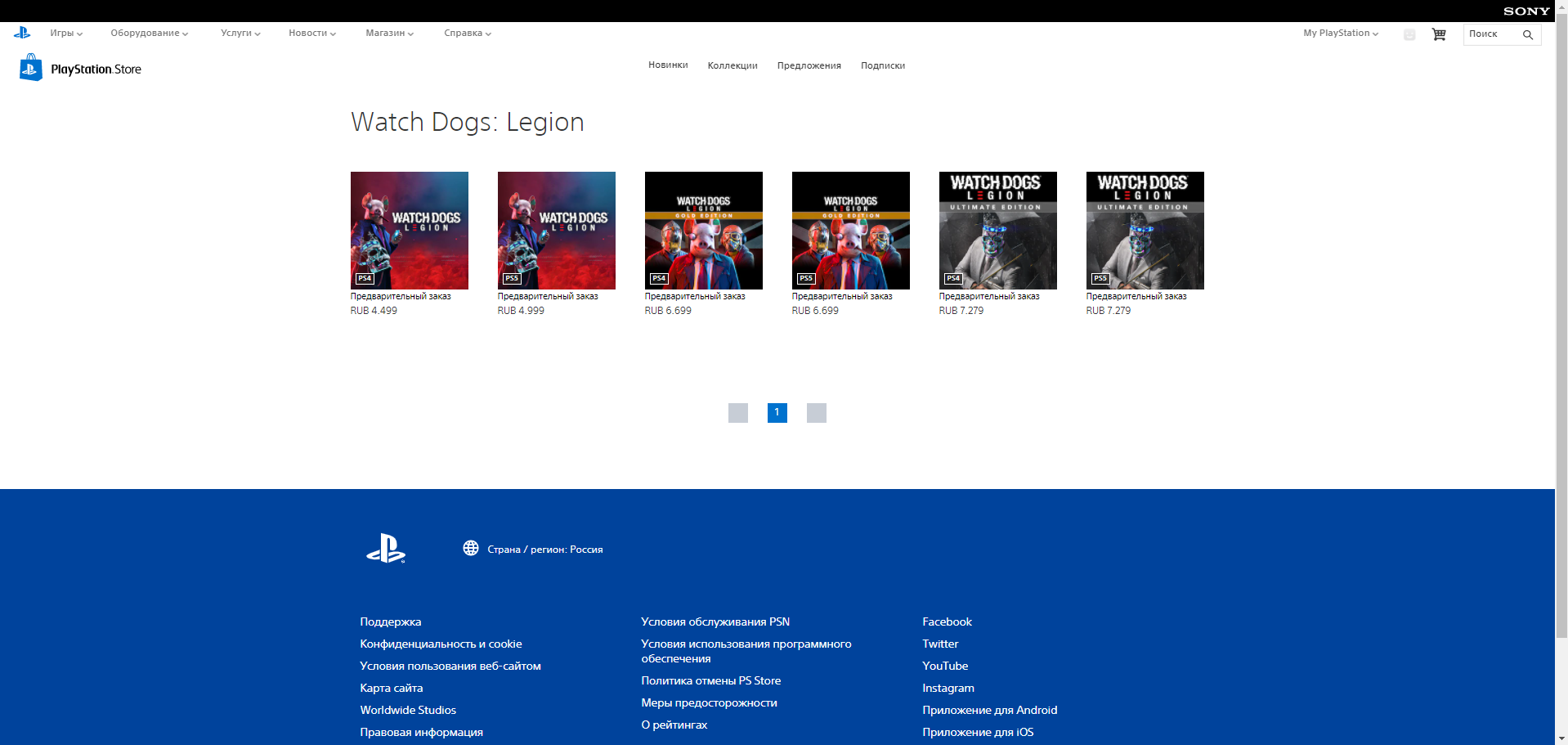Open the Facebook footer link
1568x745 pixels.
coord(947,622)
